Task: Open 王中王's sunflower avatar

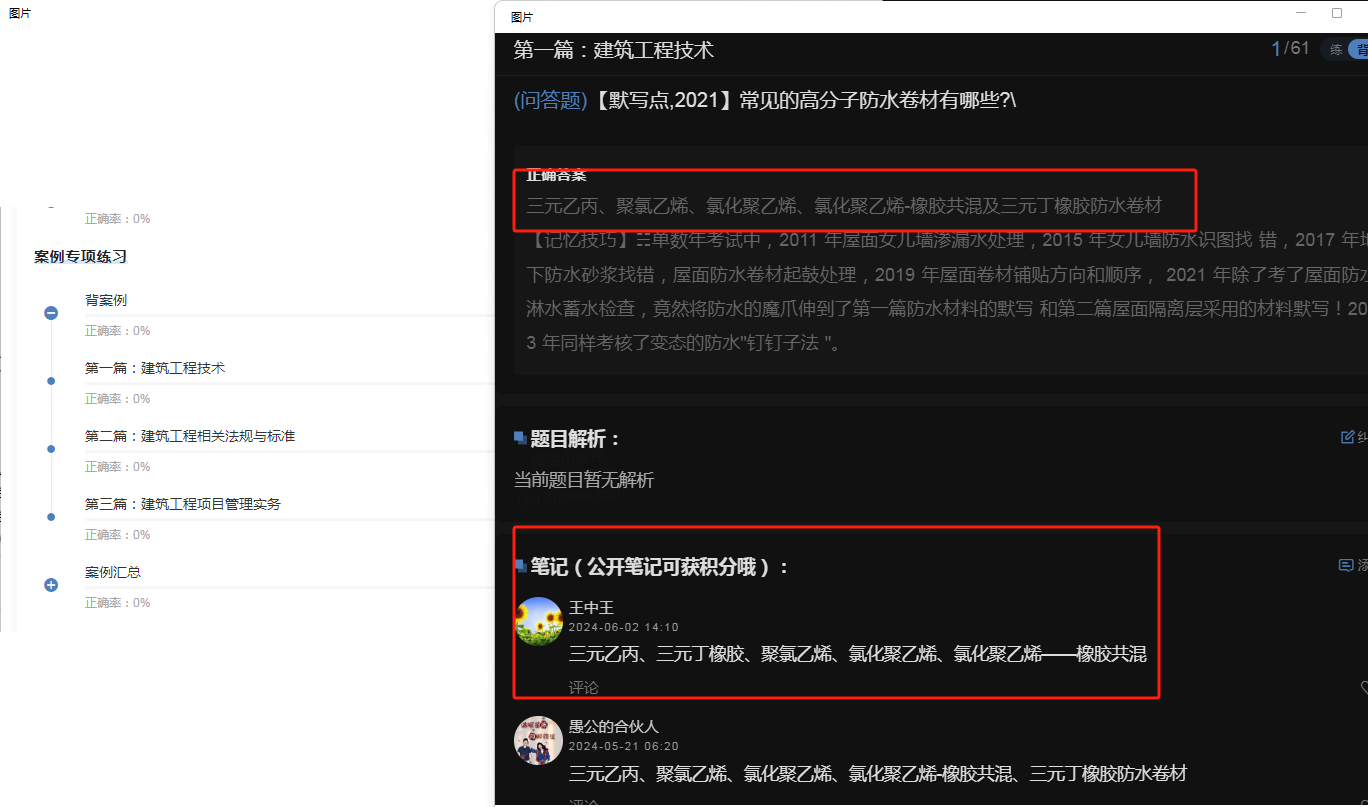Action: 539,621
